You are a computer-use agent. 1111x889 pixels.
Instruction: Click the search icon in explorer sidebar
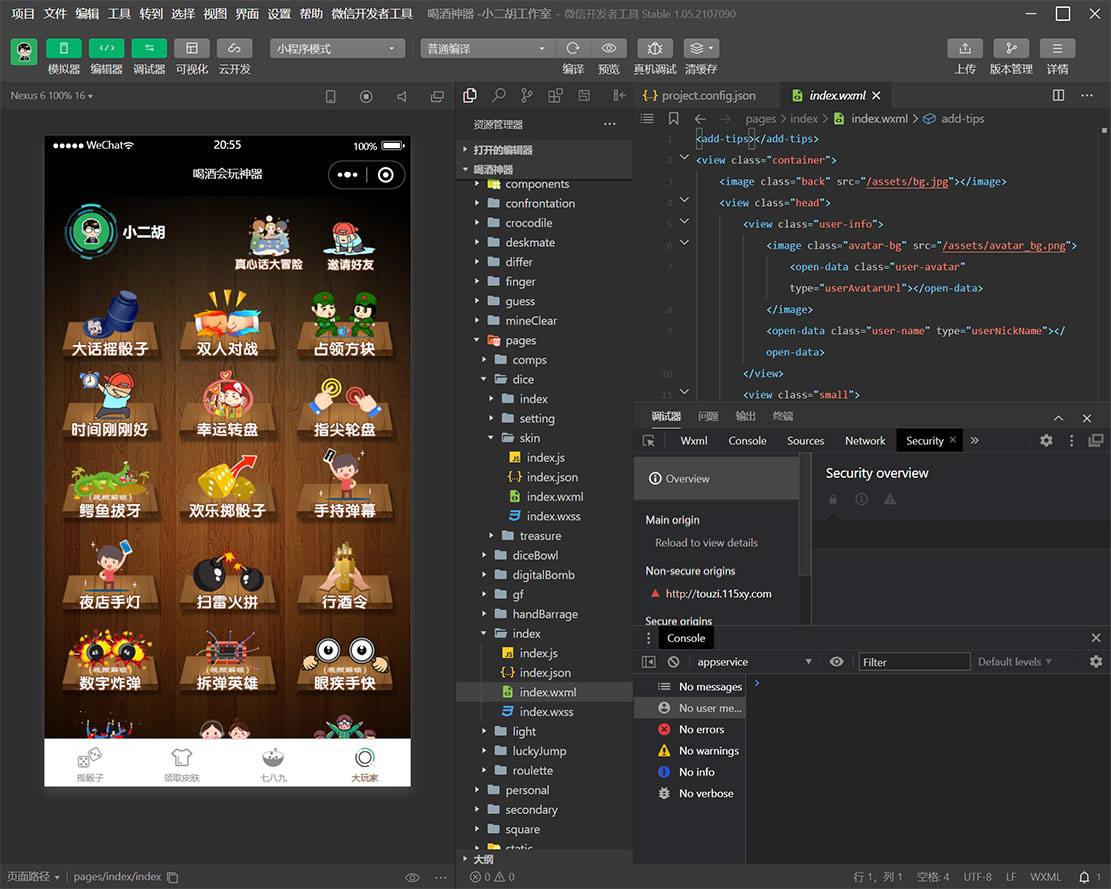[498, 95]
